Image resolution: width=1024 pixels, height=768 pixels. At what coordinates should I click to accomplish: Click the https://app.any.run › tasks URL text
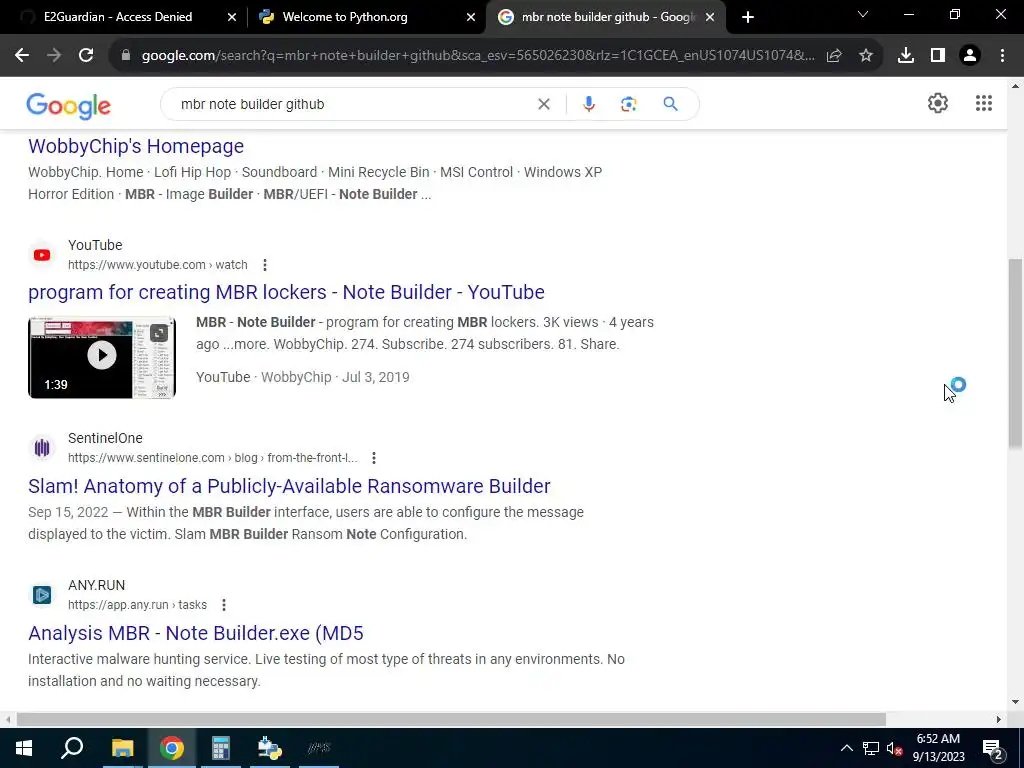click(x=137, y=605)
